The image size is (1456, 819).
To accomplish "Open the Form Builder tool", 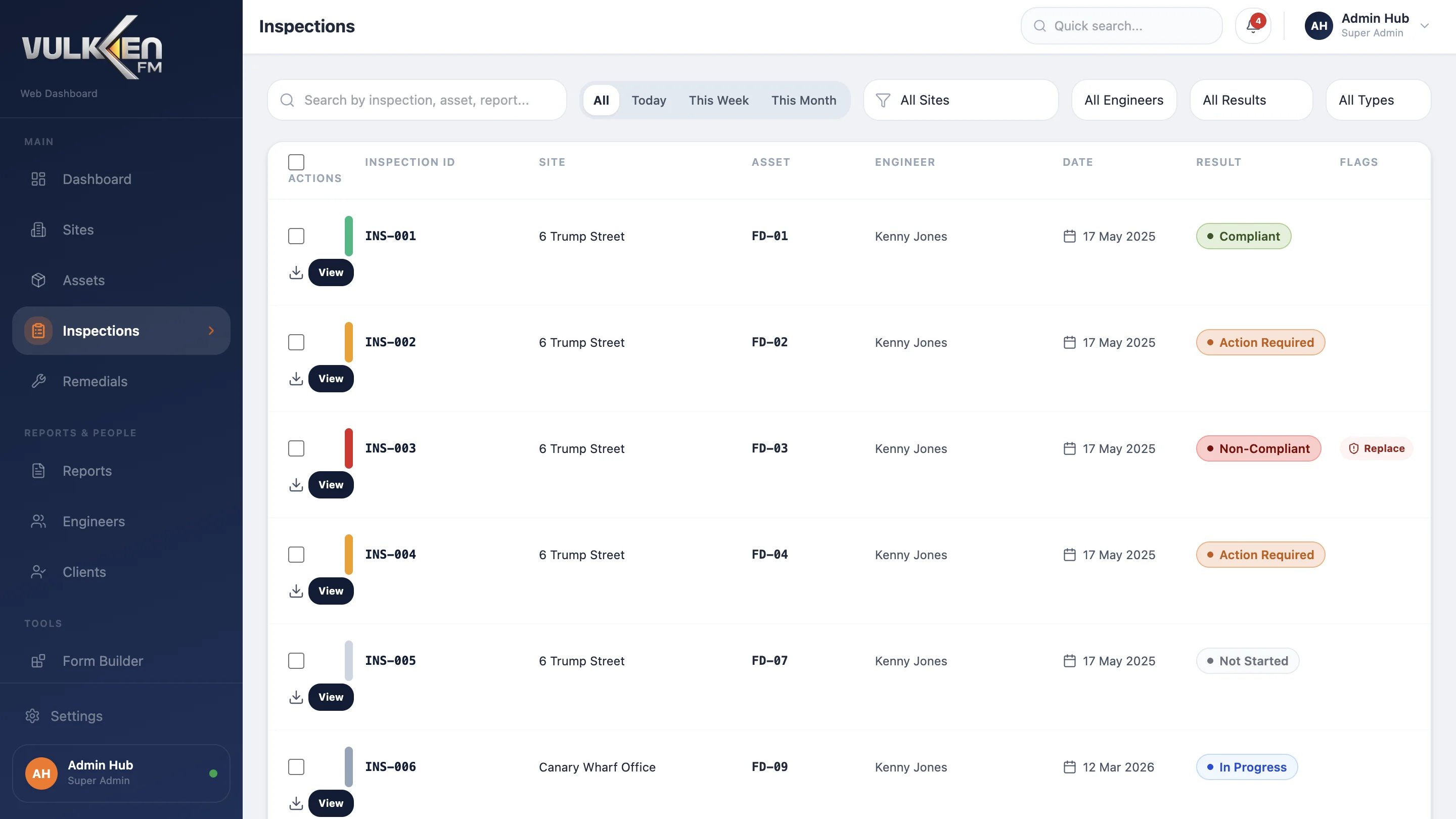I will click(x=102, y=660).
